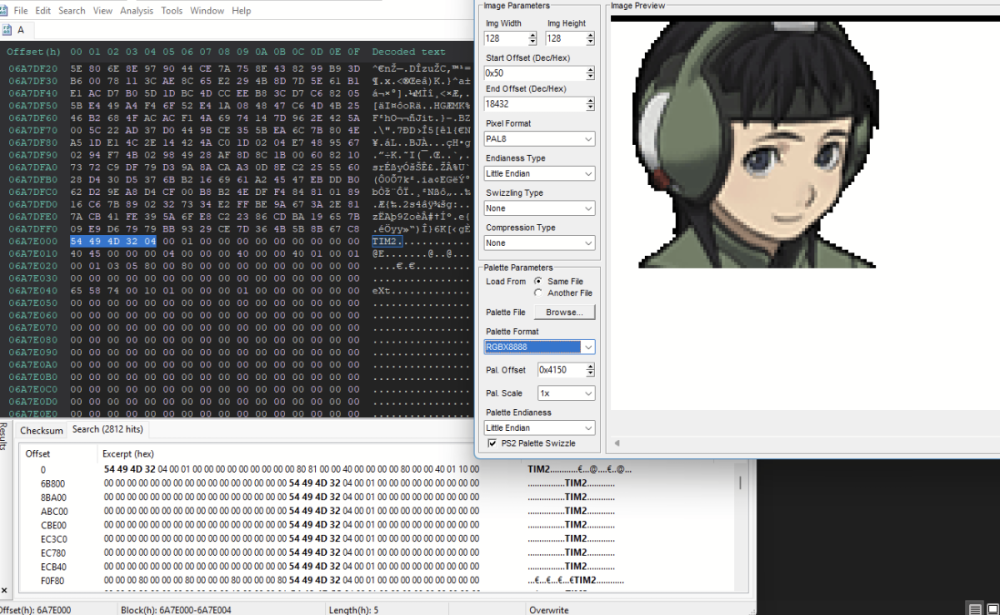Select the search result at offset 8BA00

click(376, 498)
